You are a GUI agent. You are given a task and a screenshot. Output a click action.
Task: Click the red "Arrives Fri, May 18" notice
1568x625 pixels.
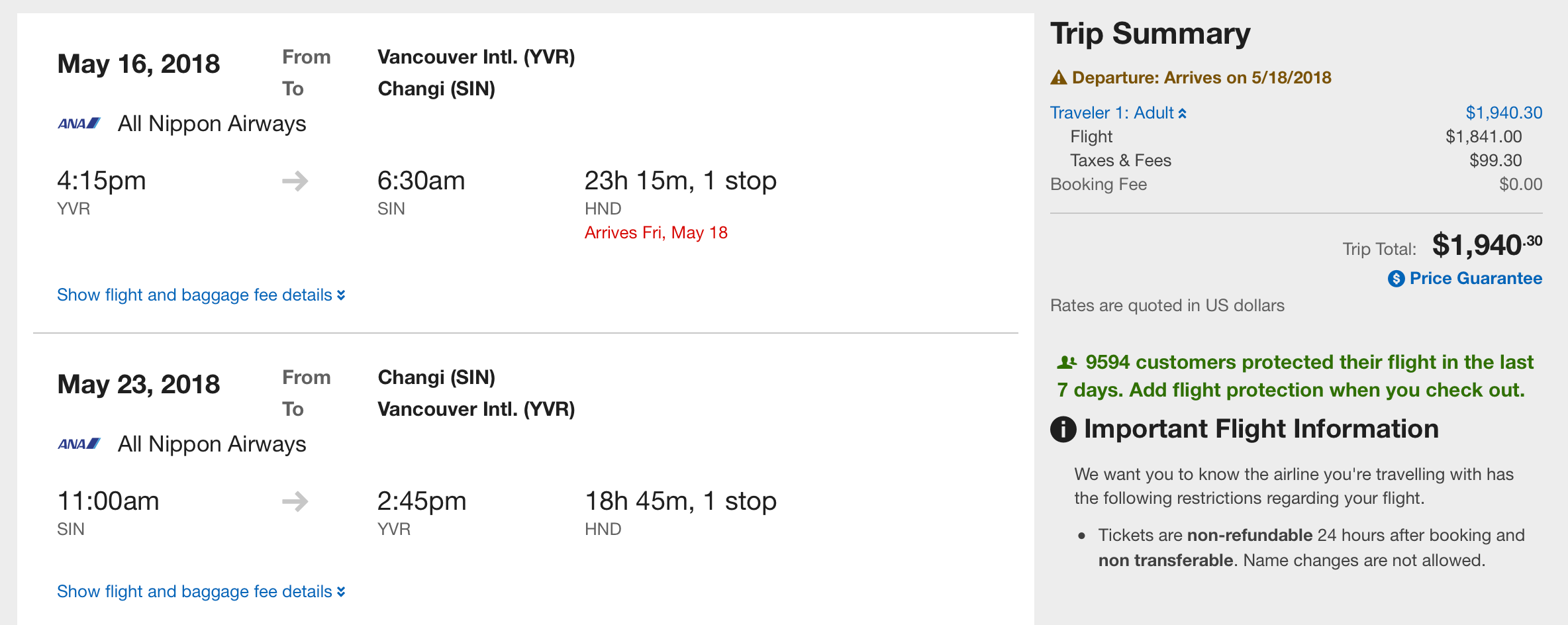click(x=656, y=232)
